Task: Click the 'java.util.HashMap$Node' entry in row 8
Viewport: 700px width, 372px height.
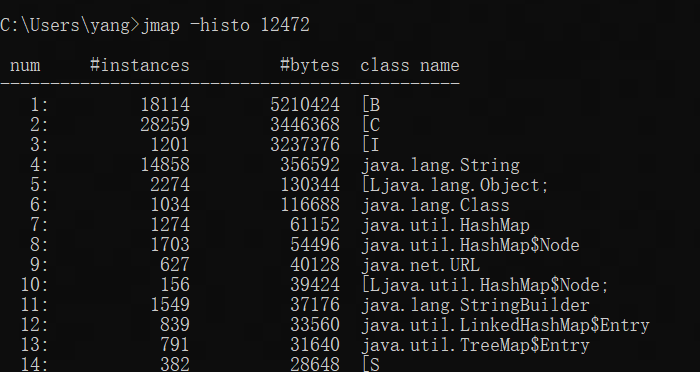Action: [471, 245]
